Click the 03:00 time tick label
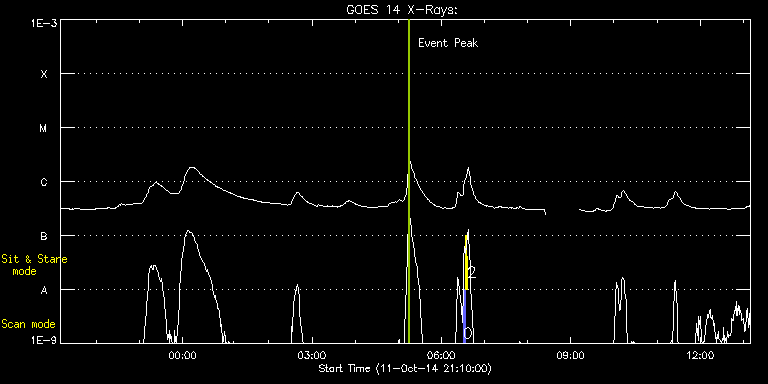This screenshot has height=384, width=768. [312, 355]
